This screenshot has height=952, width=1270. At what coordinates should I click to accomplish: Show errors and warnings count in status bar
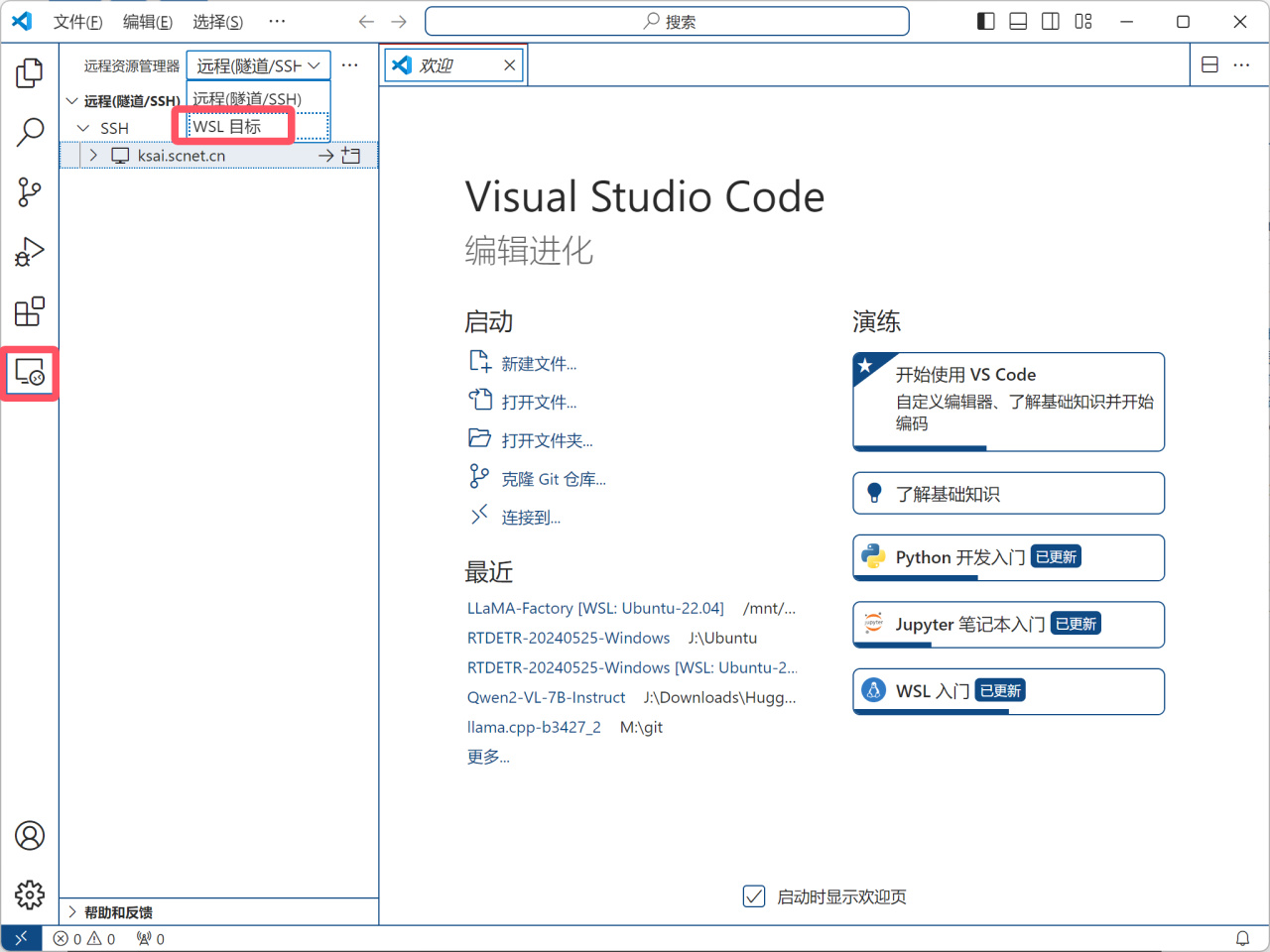coord(85,938)
